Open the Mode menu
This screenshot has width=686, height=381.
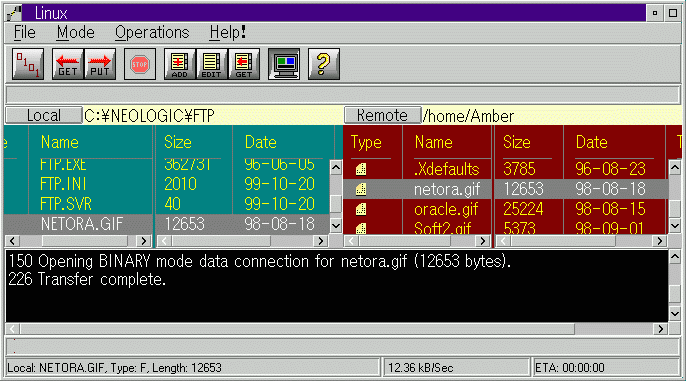click(76, 32)
